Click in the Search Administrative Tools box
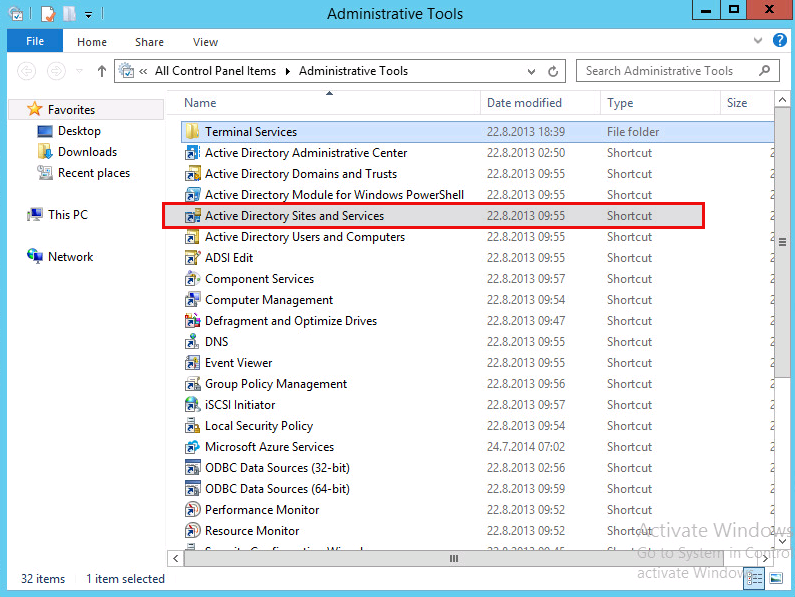The height and width of the screenshot is (597, 795). point(677,71)
